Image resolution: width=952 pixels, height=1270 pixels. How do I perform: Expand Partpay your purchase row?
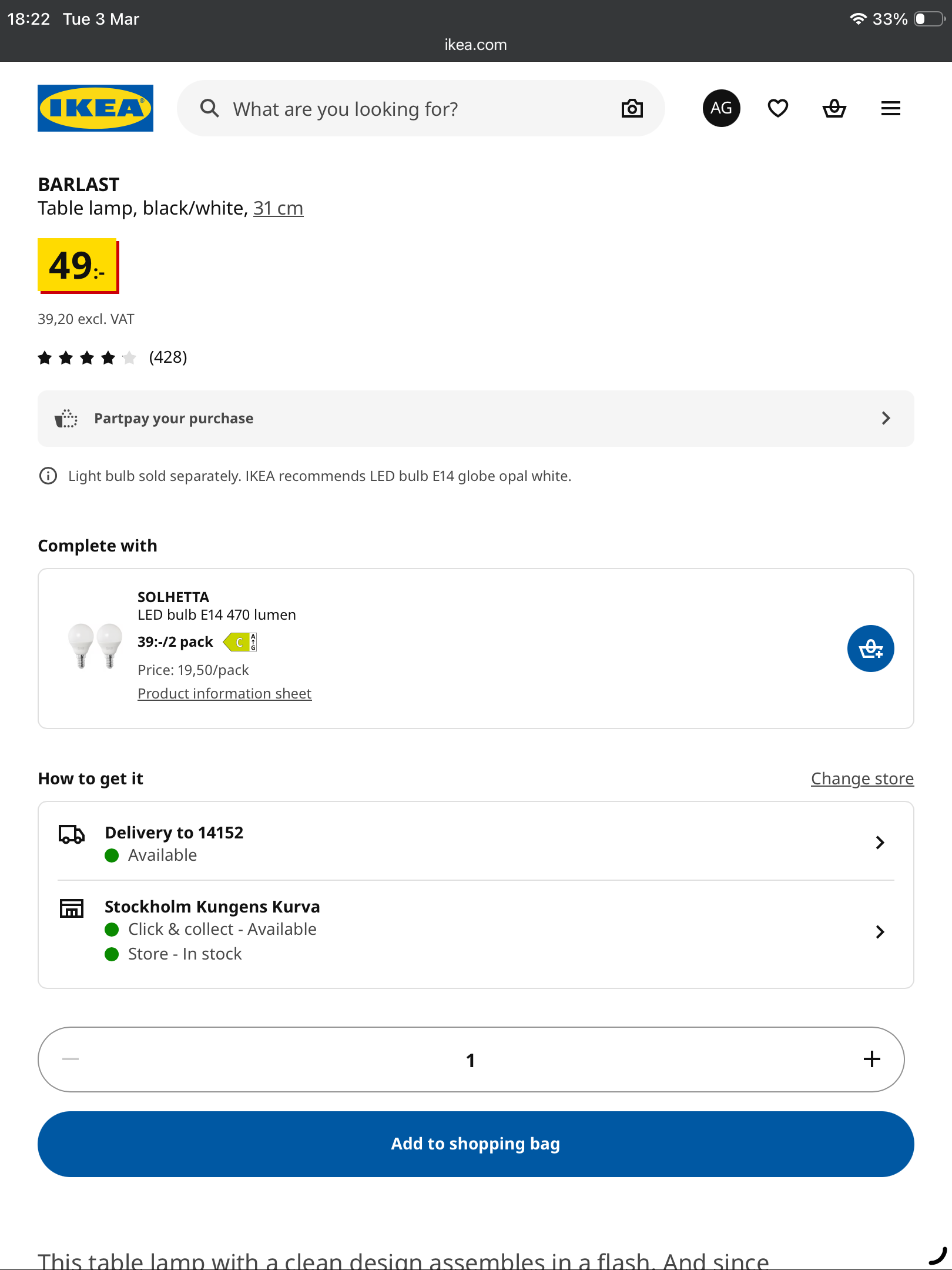(x=476, y=419)
